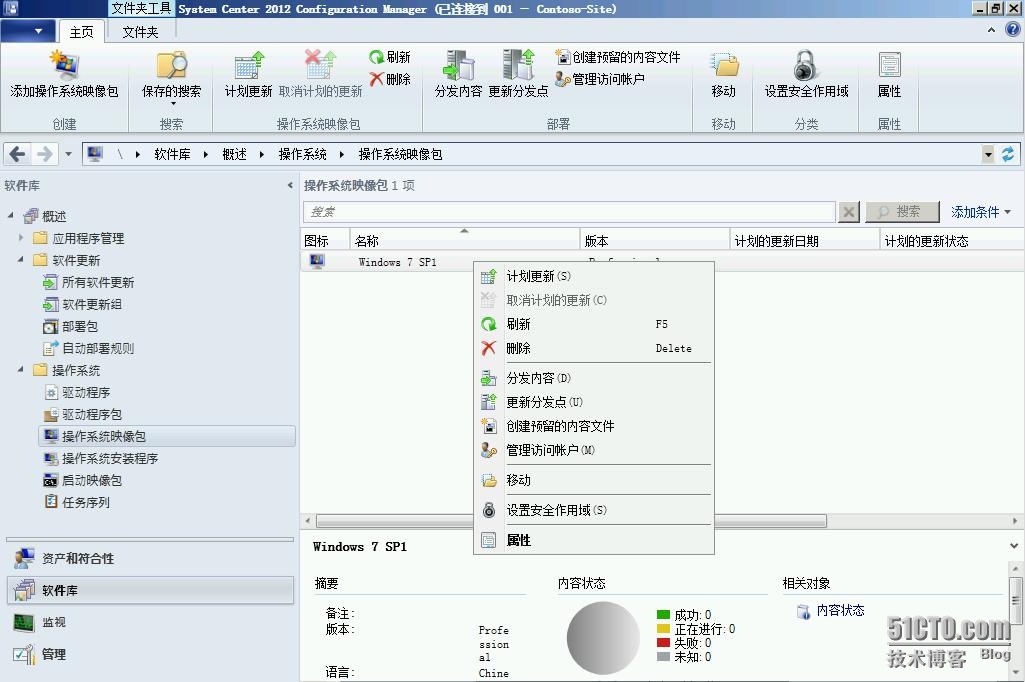Collapse the details pane chevron
The image size is (1025, 682).
coord(1014,545)
